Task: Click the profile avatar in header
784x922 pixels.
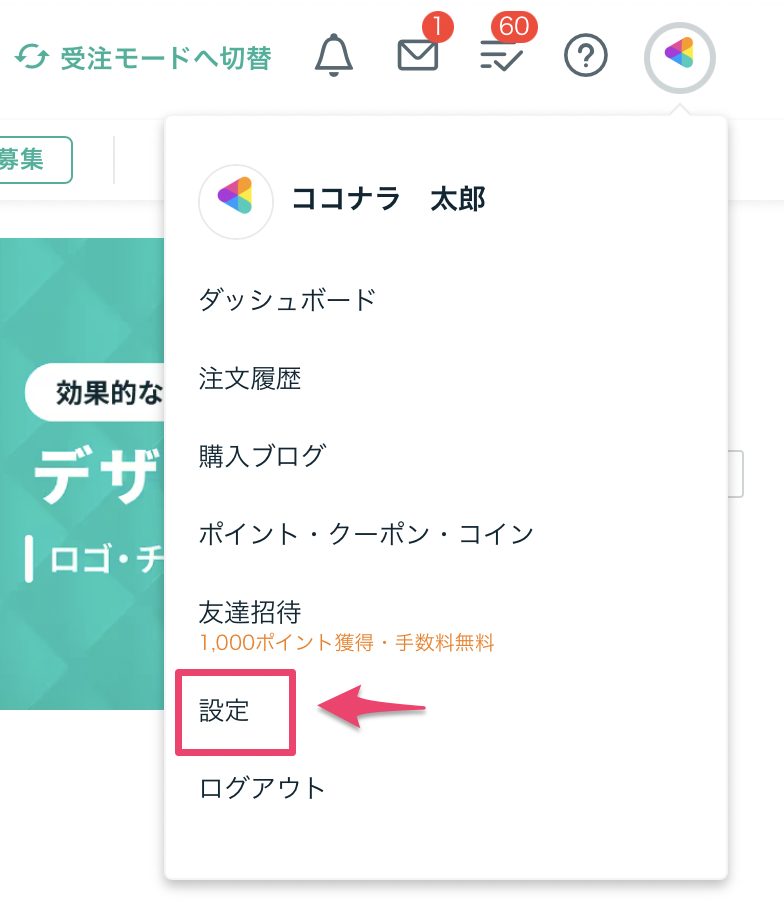Action: click(x=679, y=57)
